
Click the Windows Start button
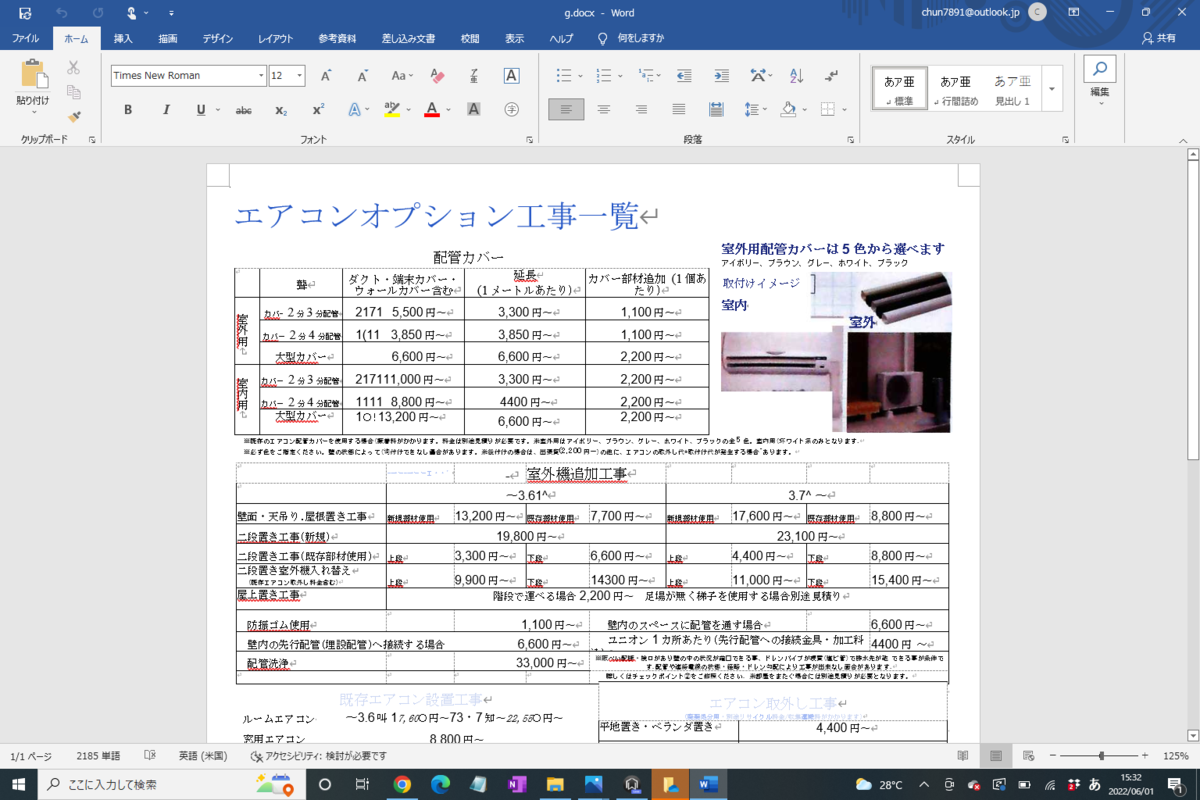pyautogui.click(x=19, y=784)
